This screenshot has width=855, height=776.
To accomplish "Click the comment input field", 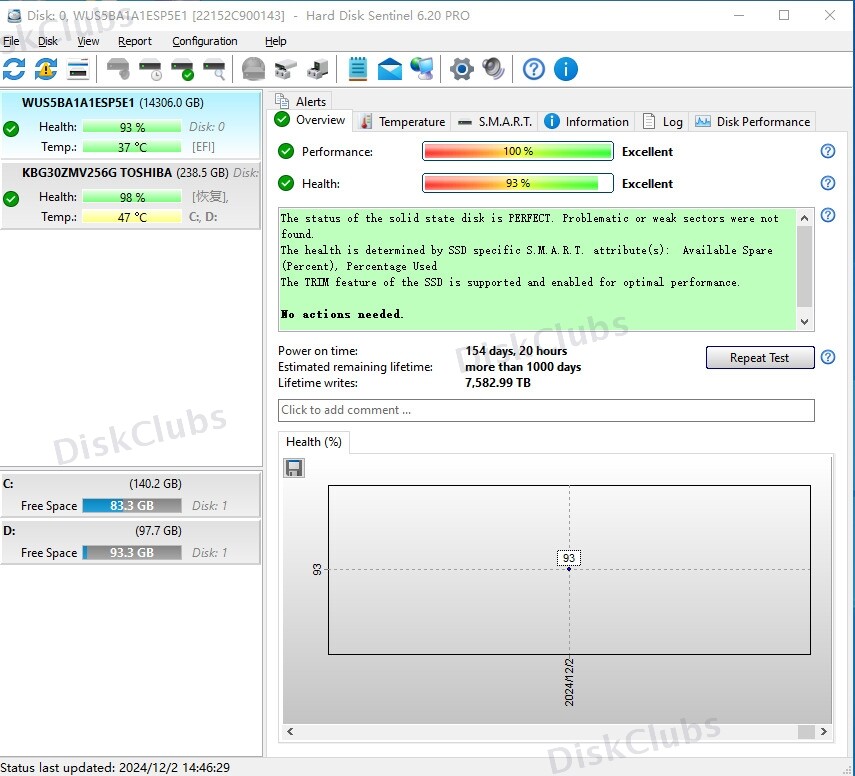I will 546,410.
